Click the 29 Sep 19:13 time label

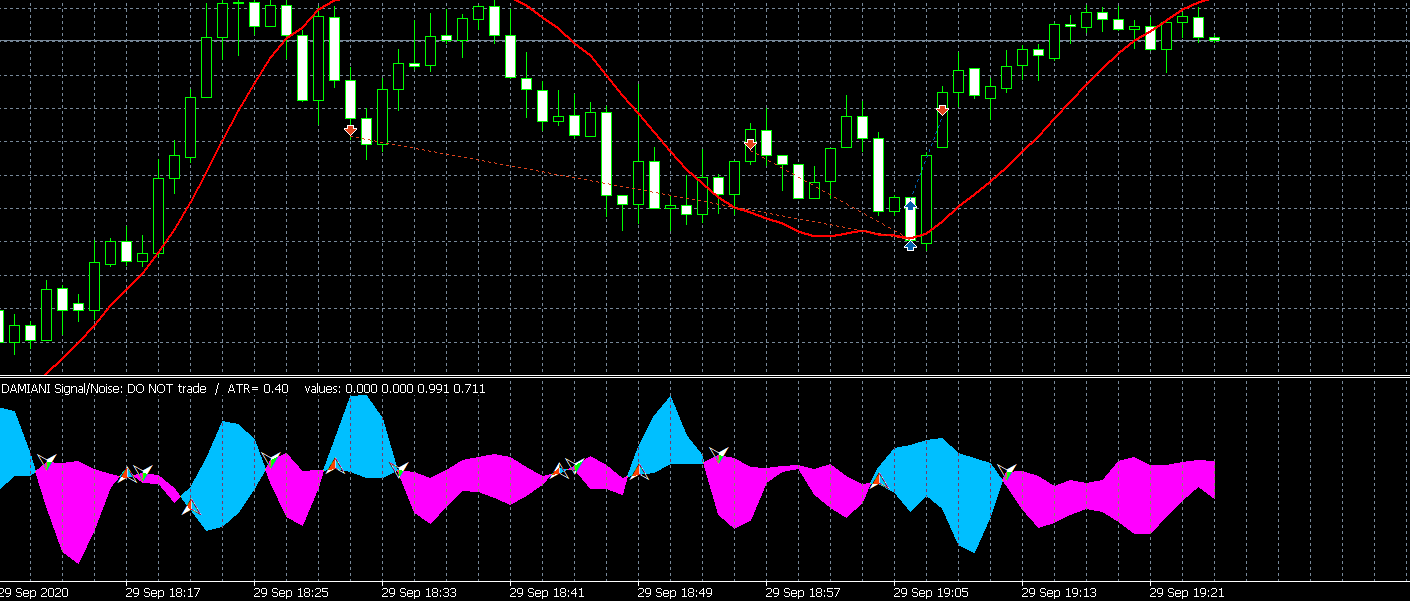(1061, 592)
